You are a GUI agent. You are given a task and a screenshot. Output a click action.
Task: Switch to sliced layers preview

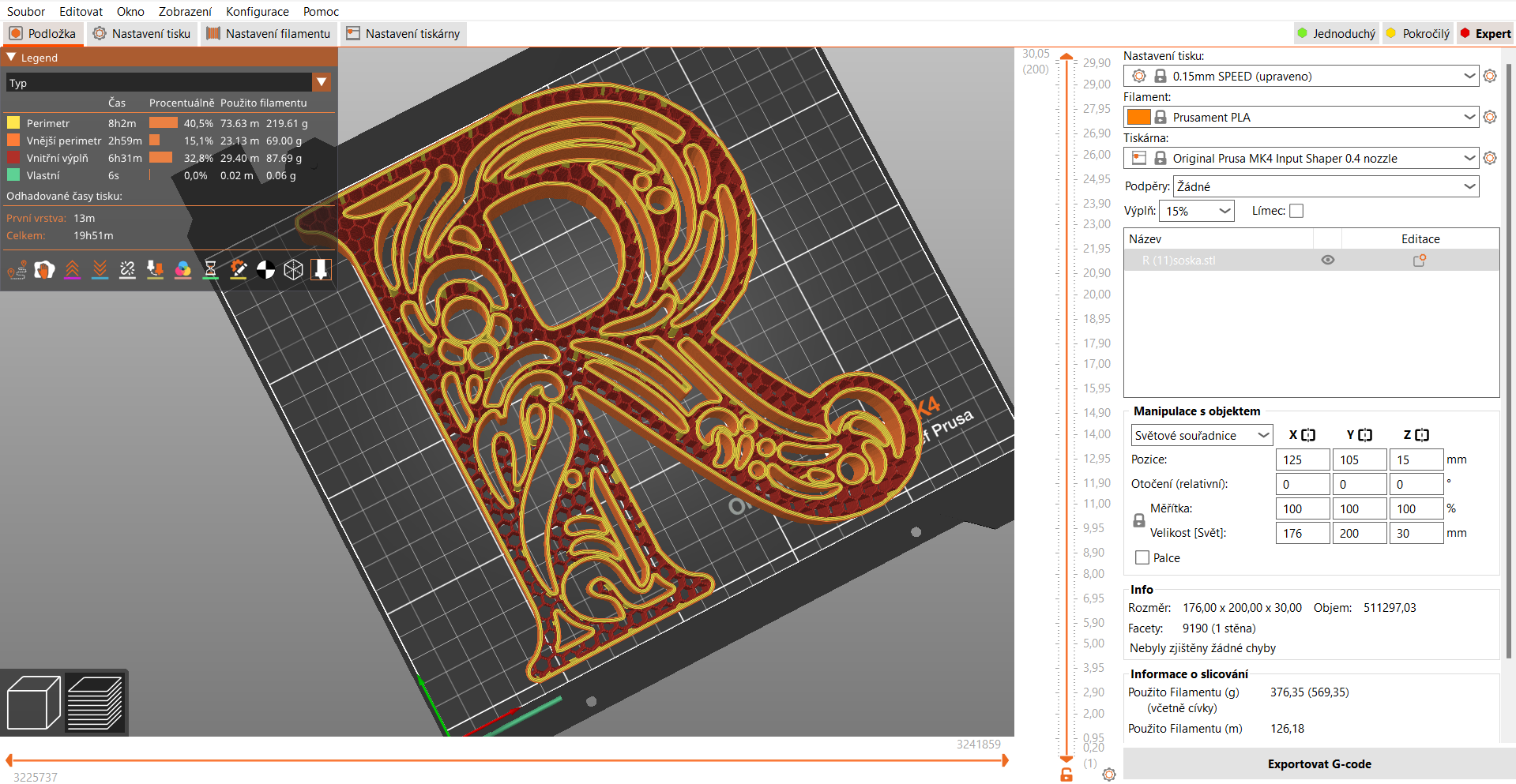pyautogui.click(x=95, y=703)
